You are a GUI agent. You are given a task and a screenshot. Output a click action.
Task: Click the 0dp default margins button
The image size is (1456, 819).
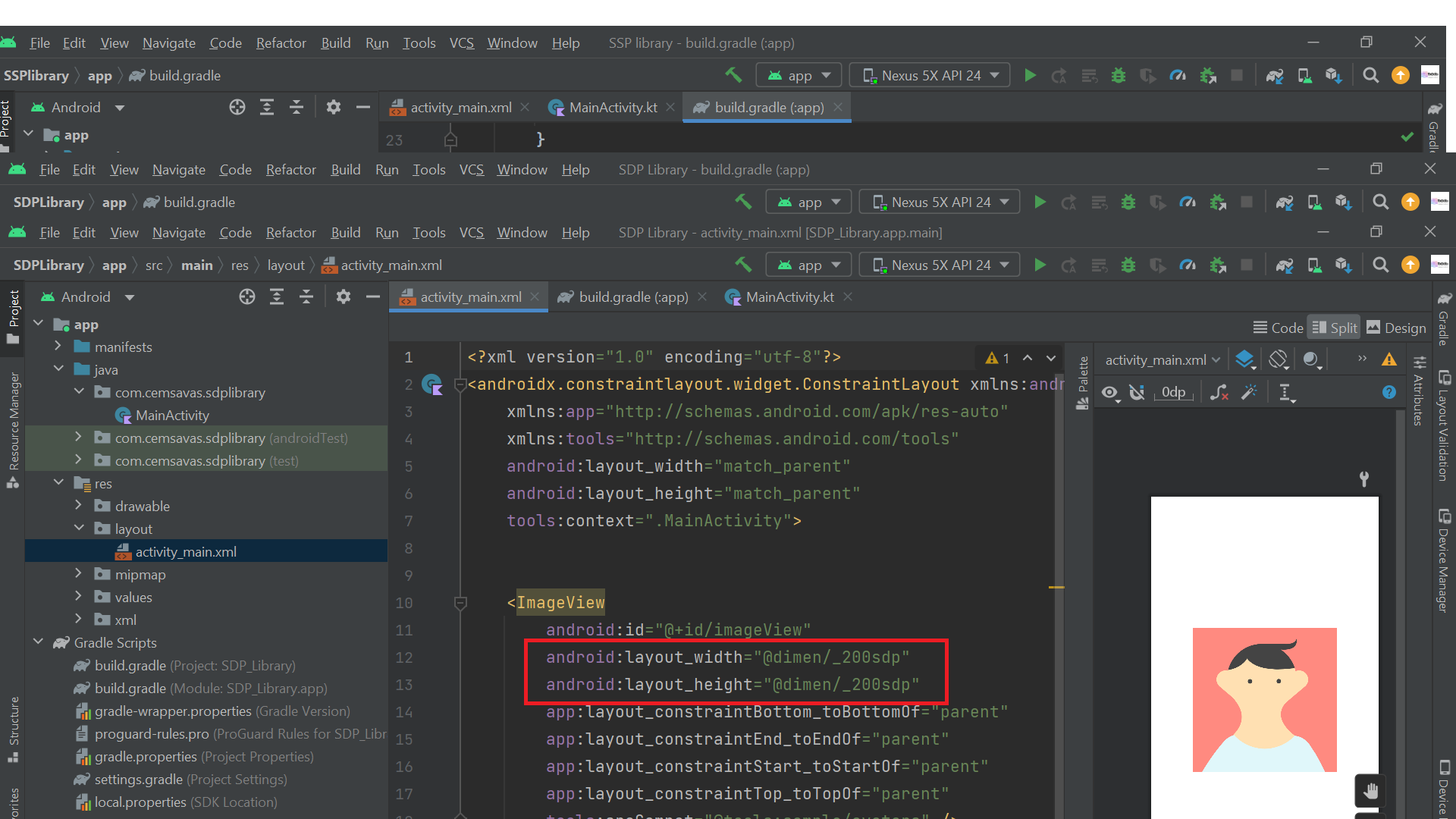(x=1173, y=392)
